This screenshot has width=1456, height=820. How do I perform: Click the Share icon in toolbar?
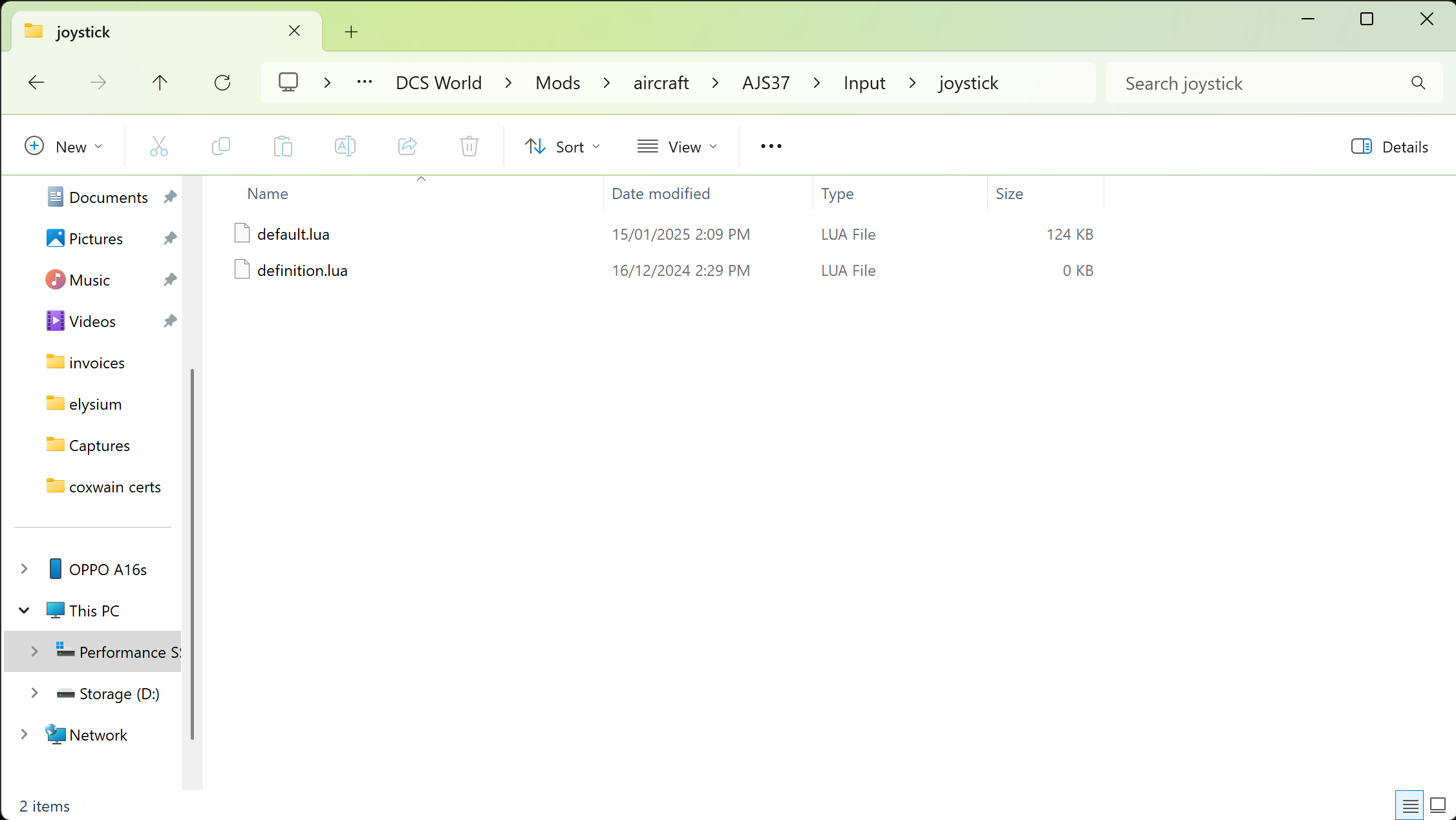(407, 147)
